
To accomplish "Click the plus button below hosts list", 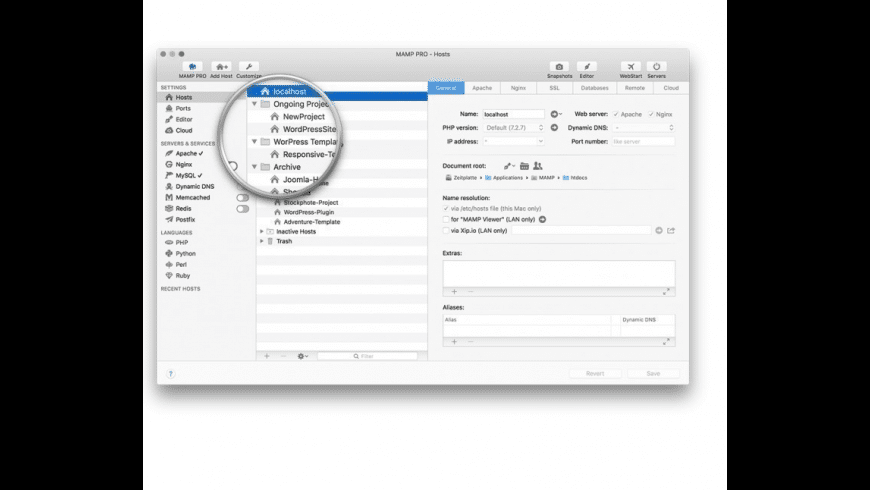I will click(x=266, y=356).
